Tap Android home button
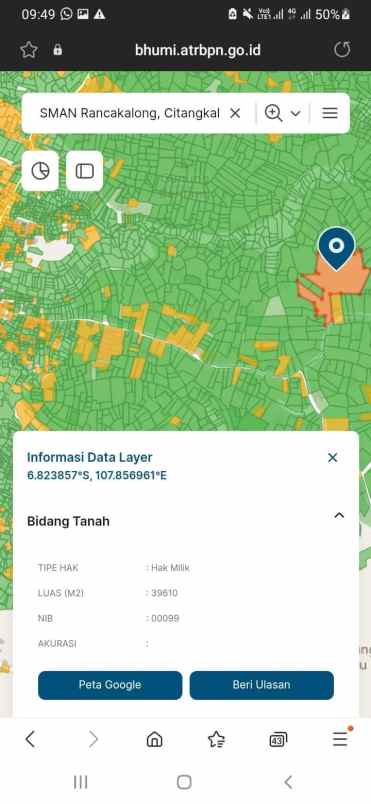 [184, 782]
